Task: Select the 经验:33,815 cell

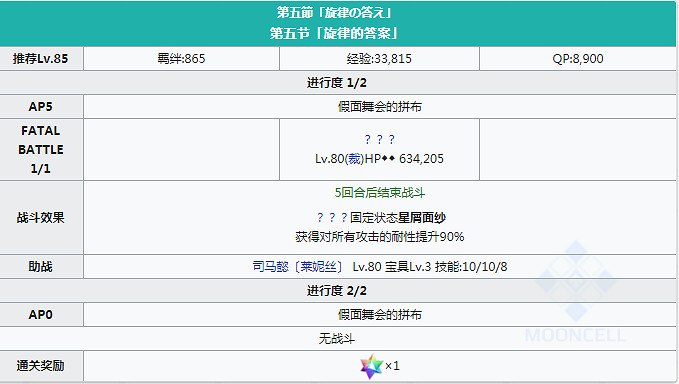Action: point(379,58)
